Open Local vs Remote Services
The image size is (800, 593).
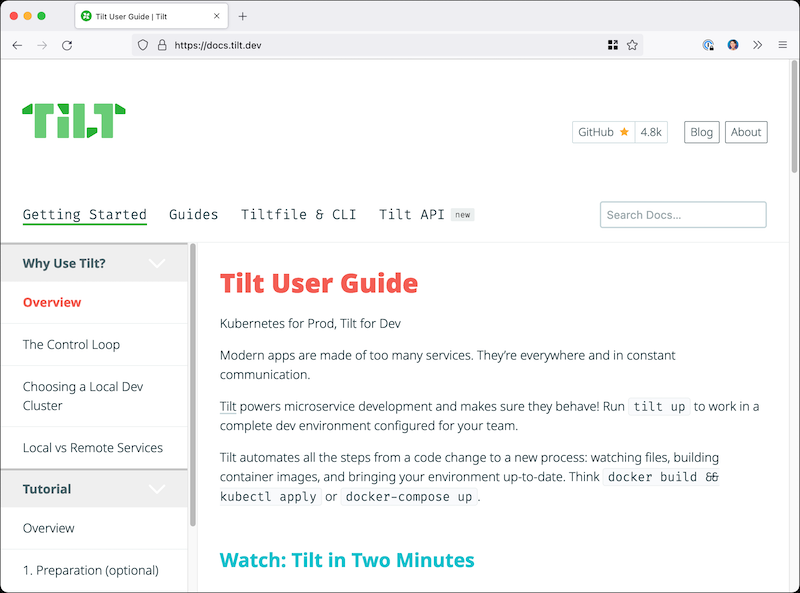(x=93, y=448)
